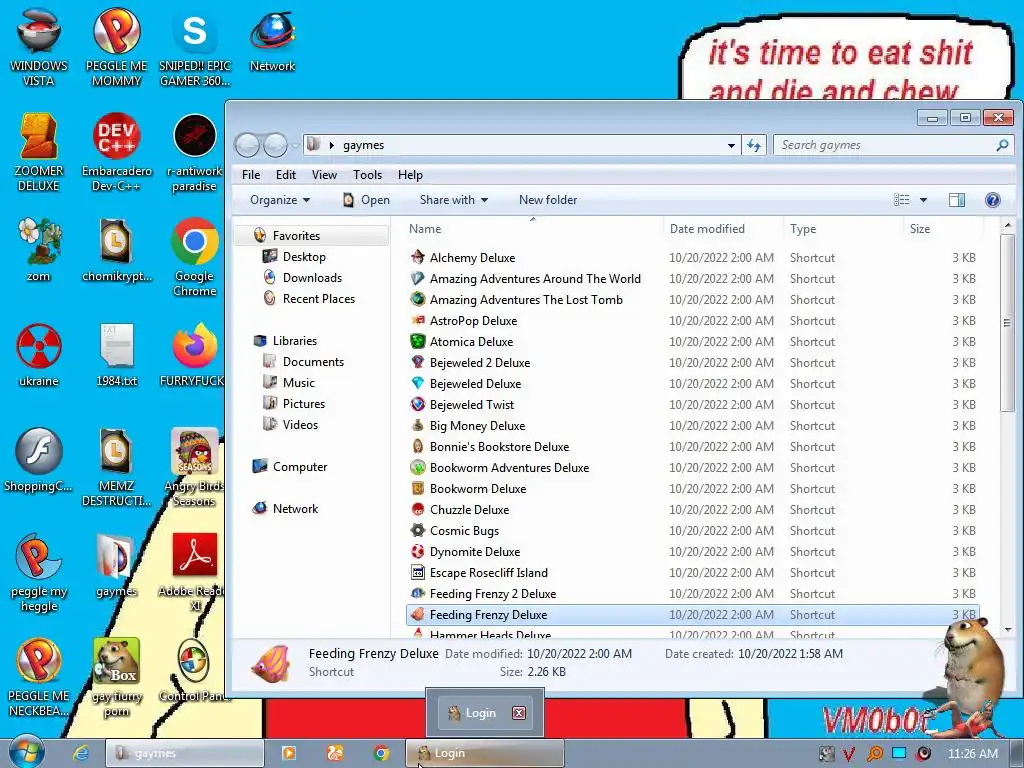Open the Edit menu
Viewport: 1024px width, 768px height.
pos(285,174)
